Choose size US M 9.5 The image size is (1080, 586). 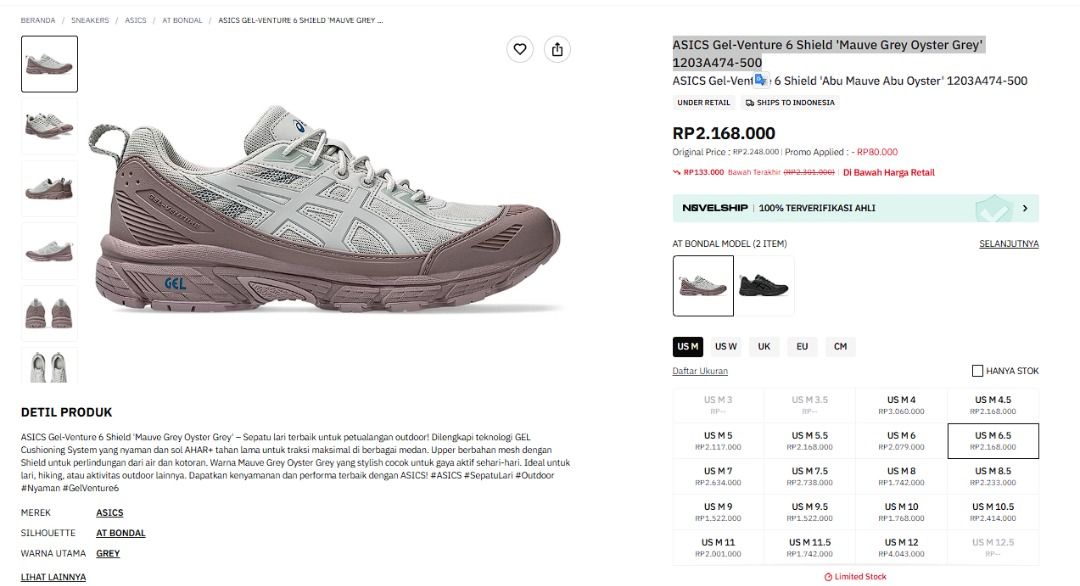point(809,512)
